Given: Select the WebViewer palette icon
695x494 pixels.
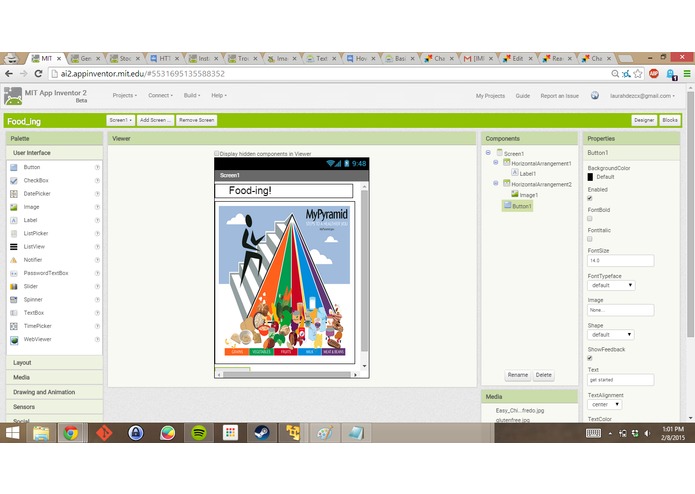Looking at the screenshot, I should (14, 340).
